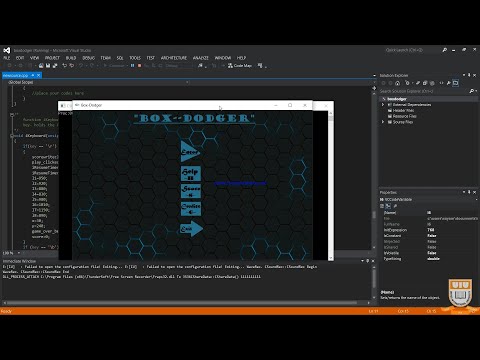
Task: Click the IsConstant property row
Action: pyautogui.click(x=430, y=236)
